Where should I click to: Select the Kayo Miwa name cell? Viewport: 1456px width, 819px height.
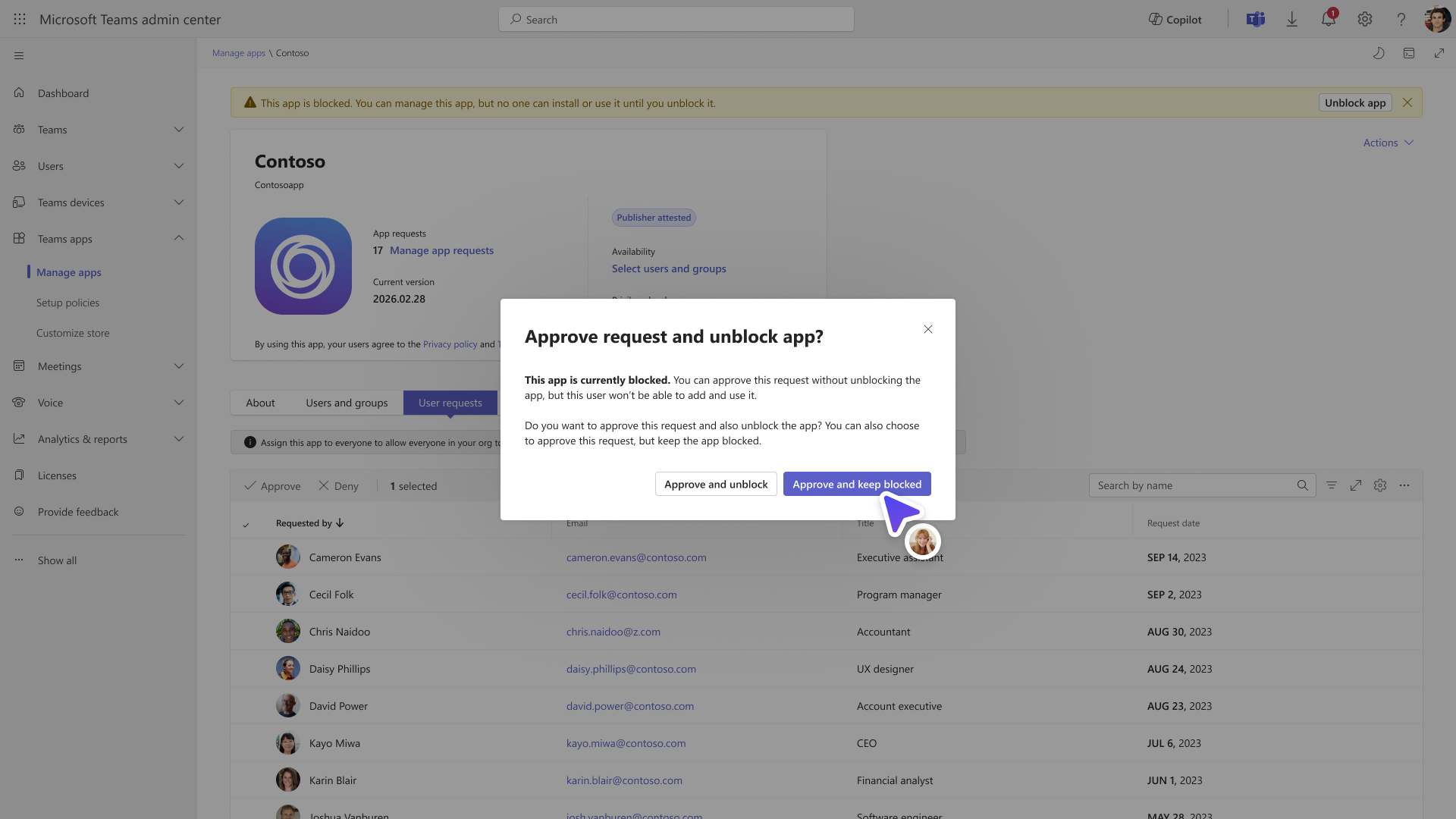[x=334, y=743]
